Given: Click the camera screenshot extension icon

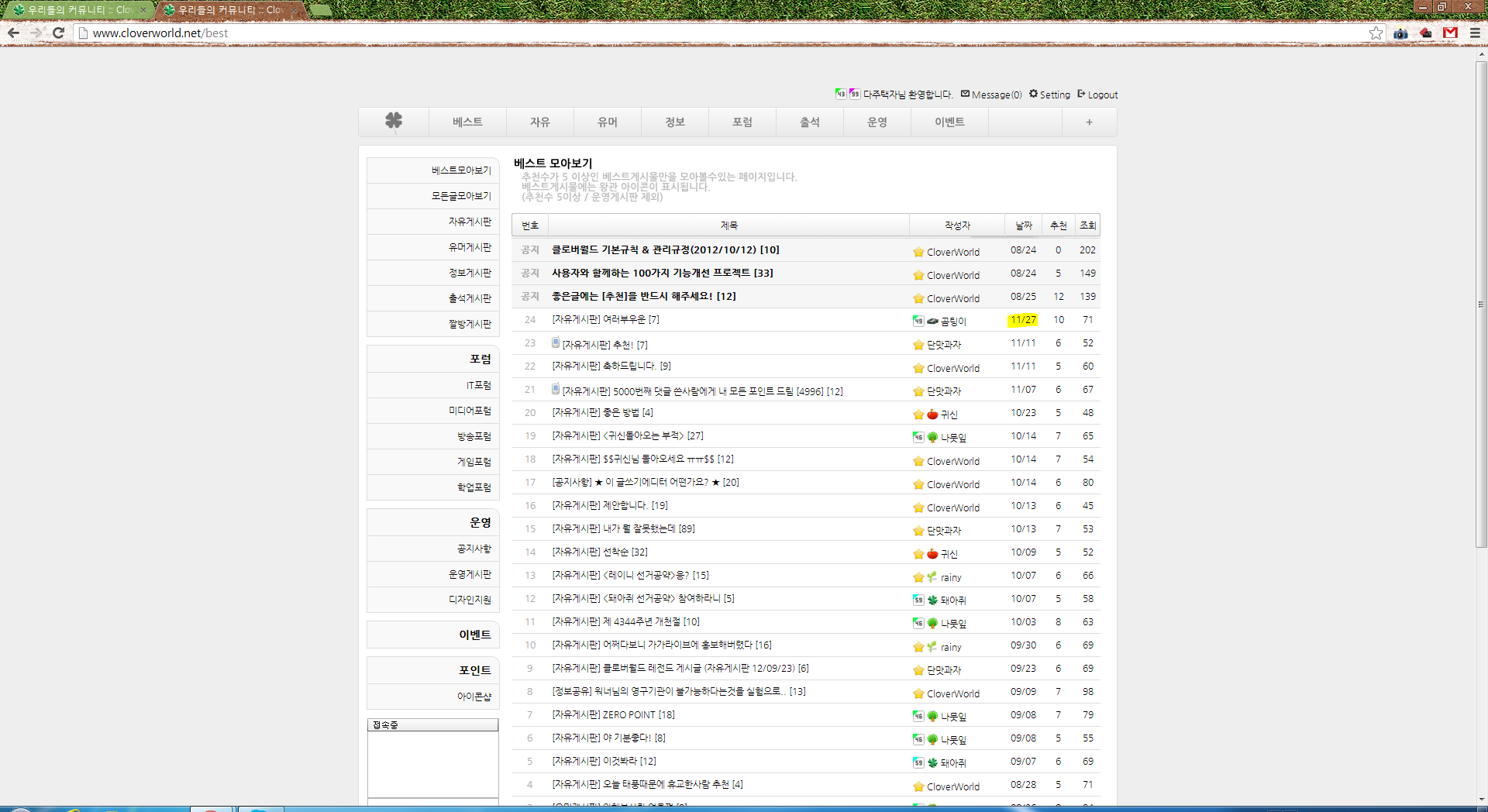Looking at the screenshot, I should coord(1400,33).
